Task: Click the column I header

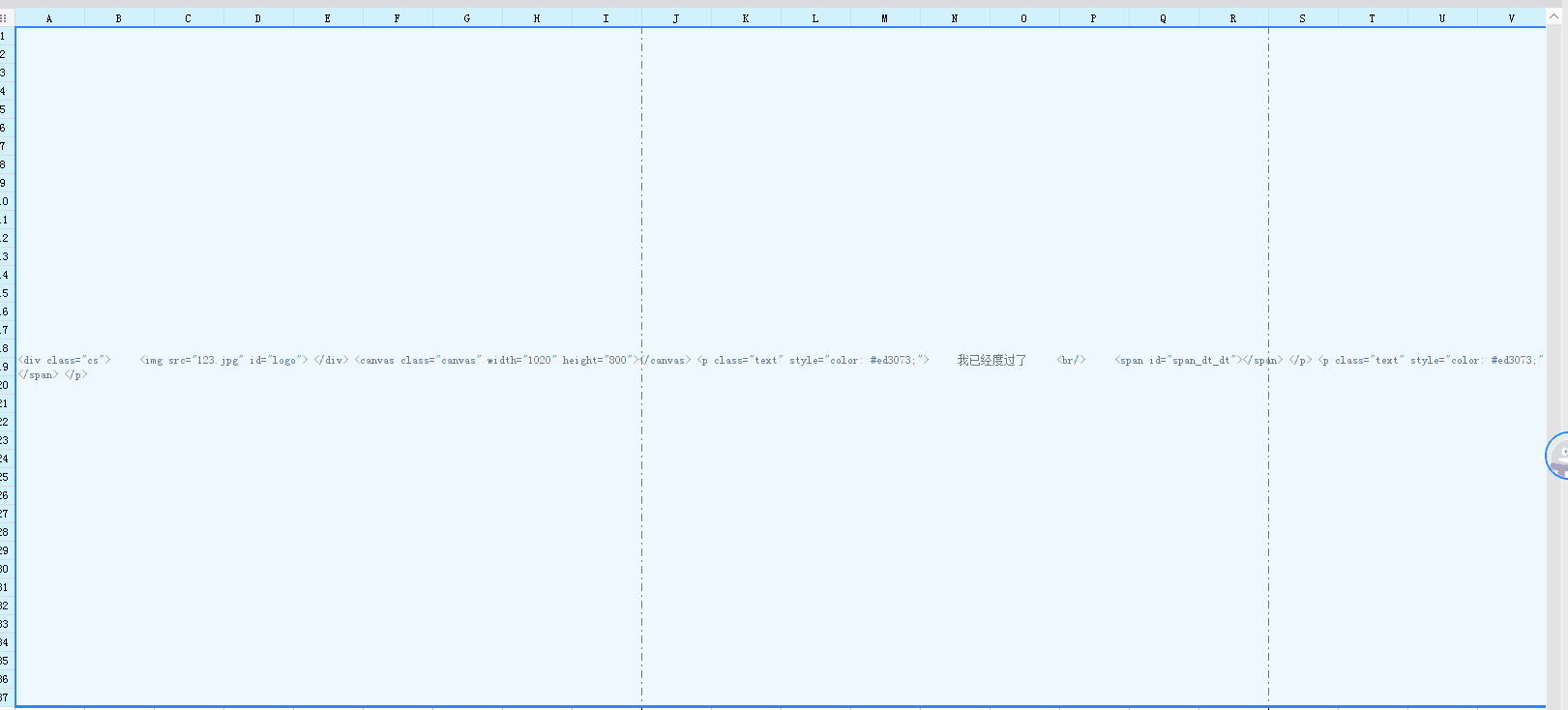Action: [606, 18]
